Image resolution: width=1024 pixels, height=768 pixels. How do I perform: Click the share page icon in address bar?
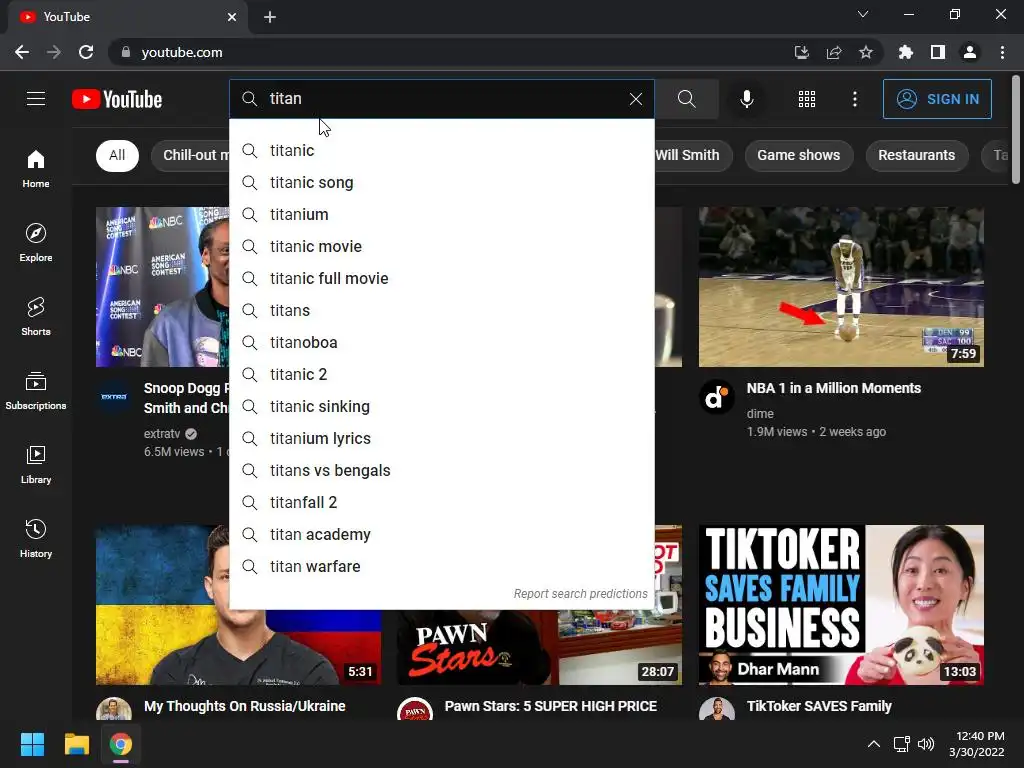point(834,52)
